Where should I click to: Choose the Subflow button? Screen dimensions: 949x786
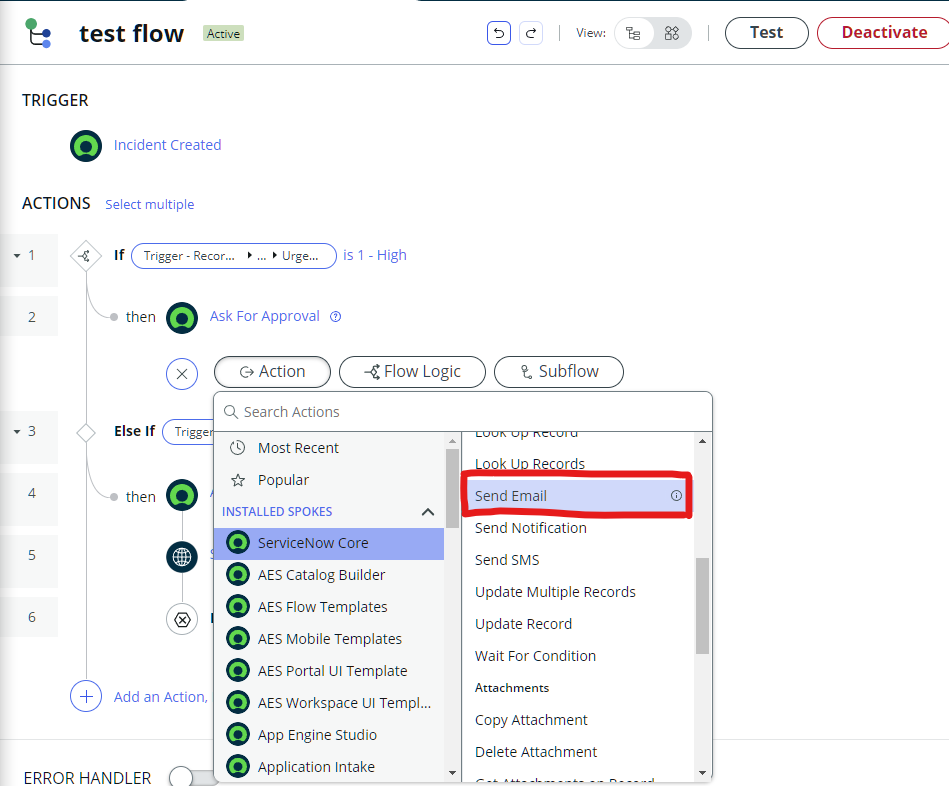click(x=559, y=372)
